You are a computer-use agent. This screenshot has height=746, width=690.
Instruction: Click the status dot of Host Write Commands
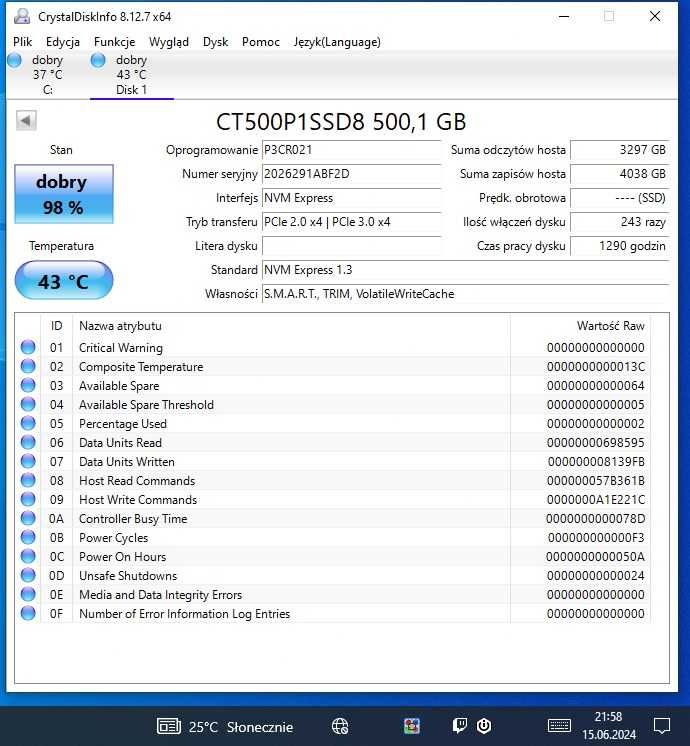(28, 500)
